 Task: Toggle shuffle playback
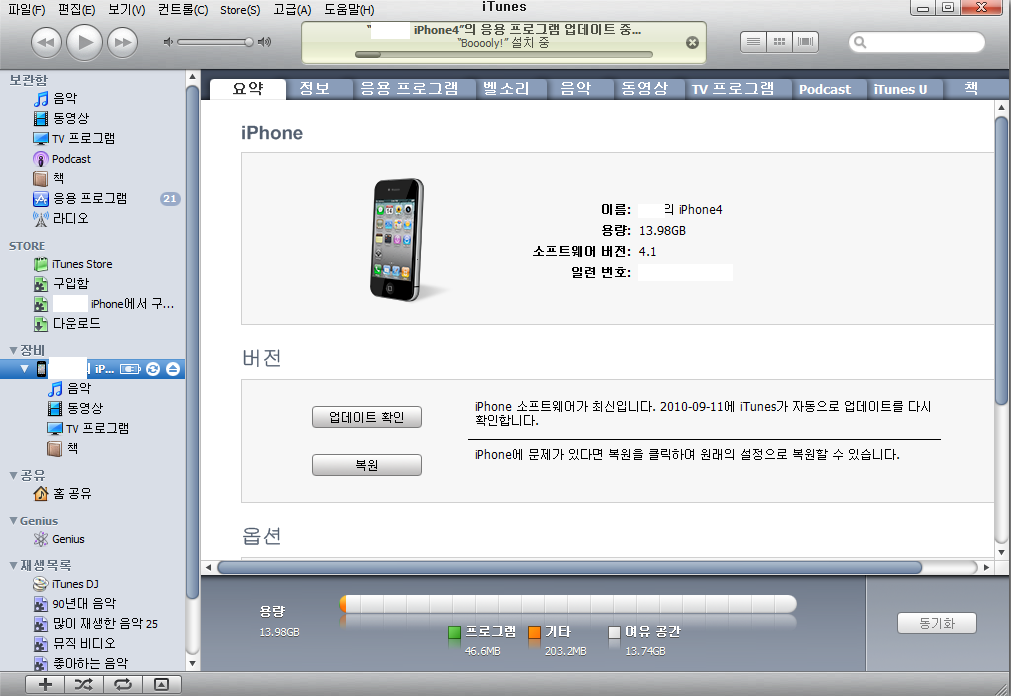tap(84, 684)
